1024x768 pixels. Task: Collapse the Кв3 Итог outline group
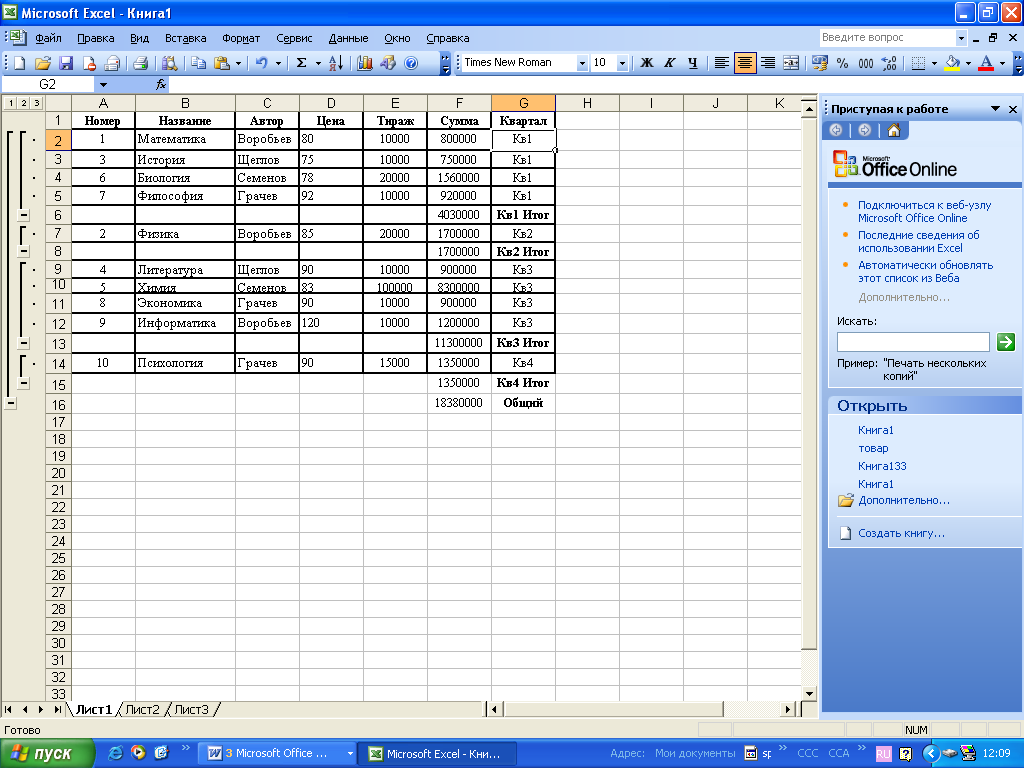(24, 343)
